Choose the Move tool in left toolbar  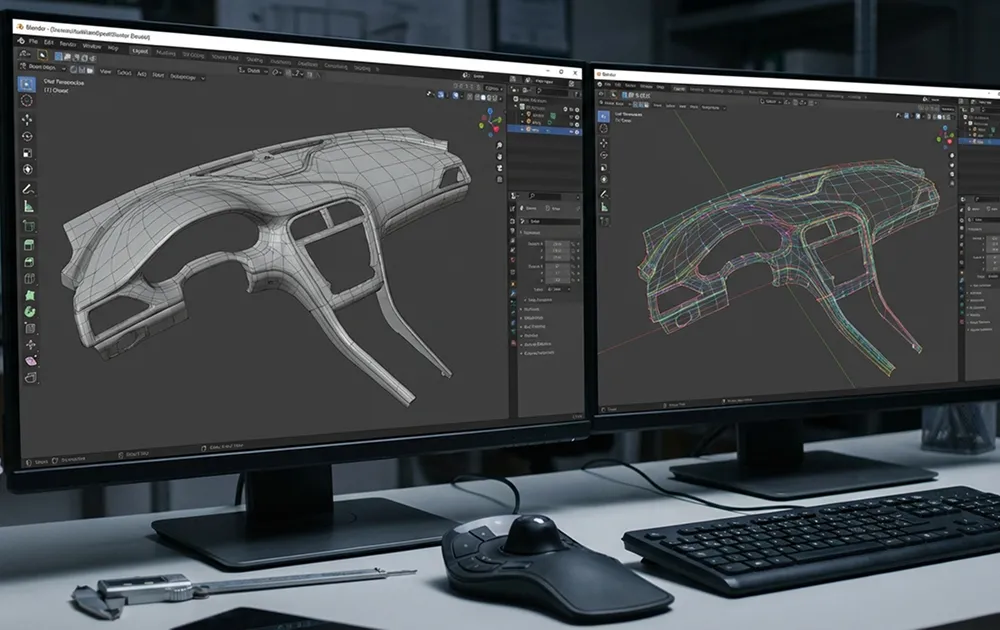coord(27,120)
